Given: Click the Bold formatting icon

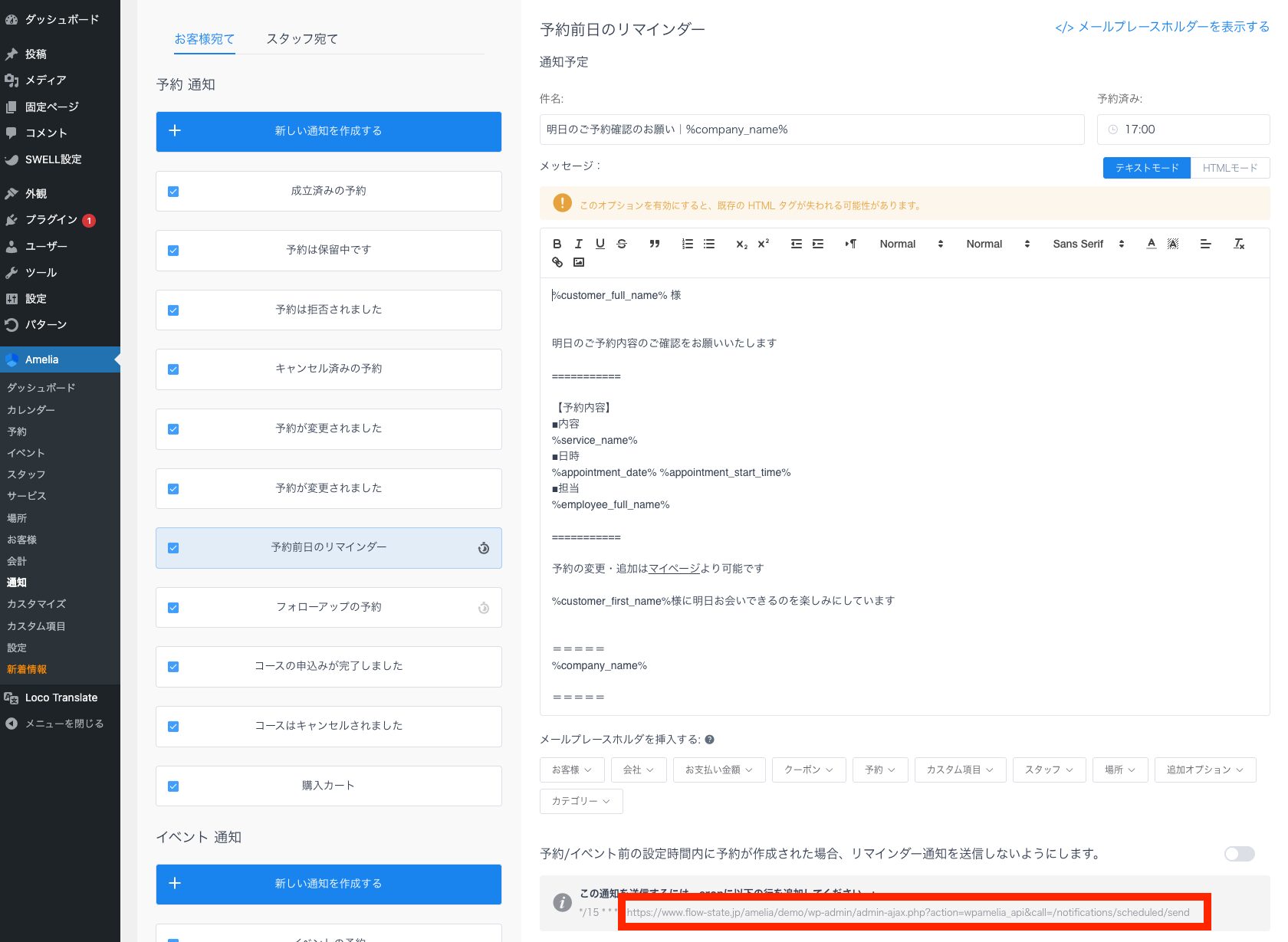Looking at the screenshot, I should [557, 244].
